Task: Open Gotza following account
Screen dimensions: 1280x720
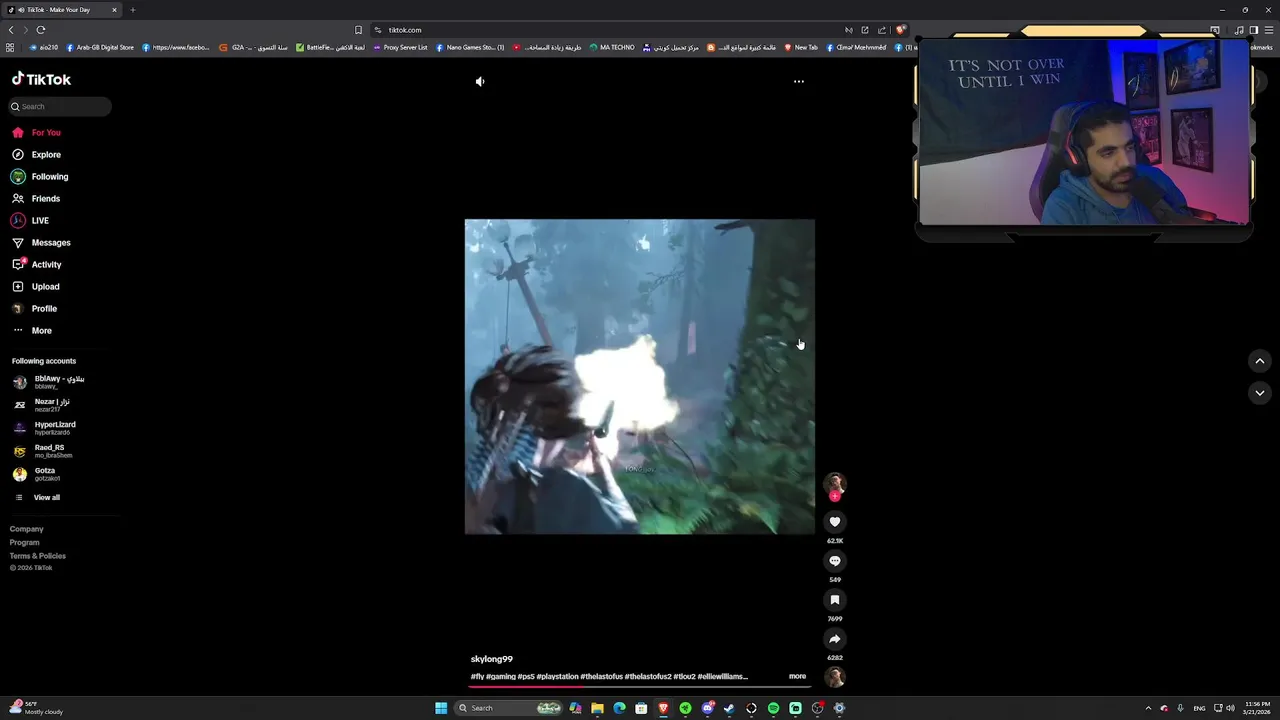Action: tap(36, 474)
